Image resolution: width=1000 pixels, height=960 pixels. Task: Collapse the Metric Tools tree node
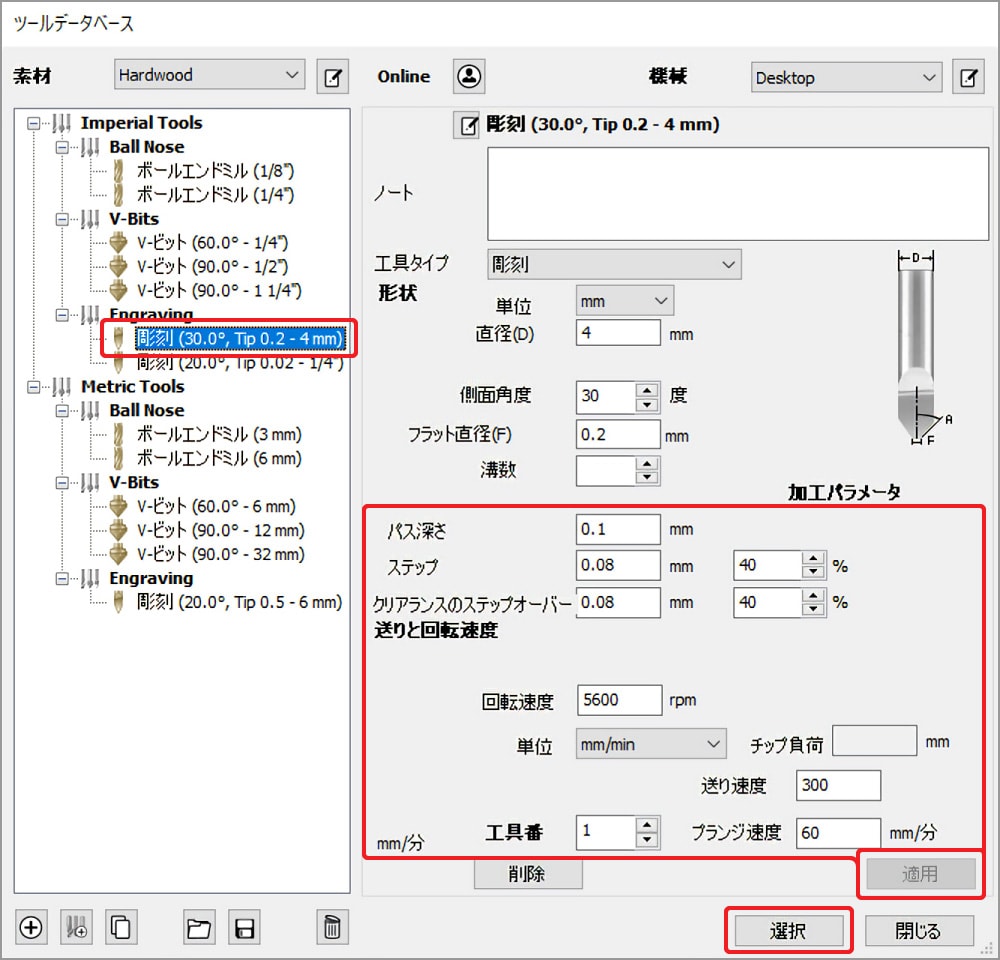coord(37,387)
